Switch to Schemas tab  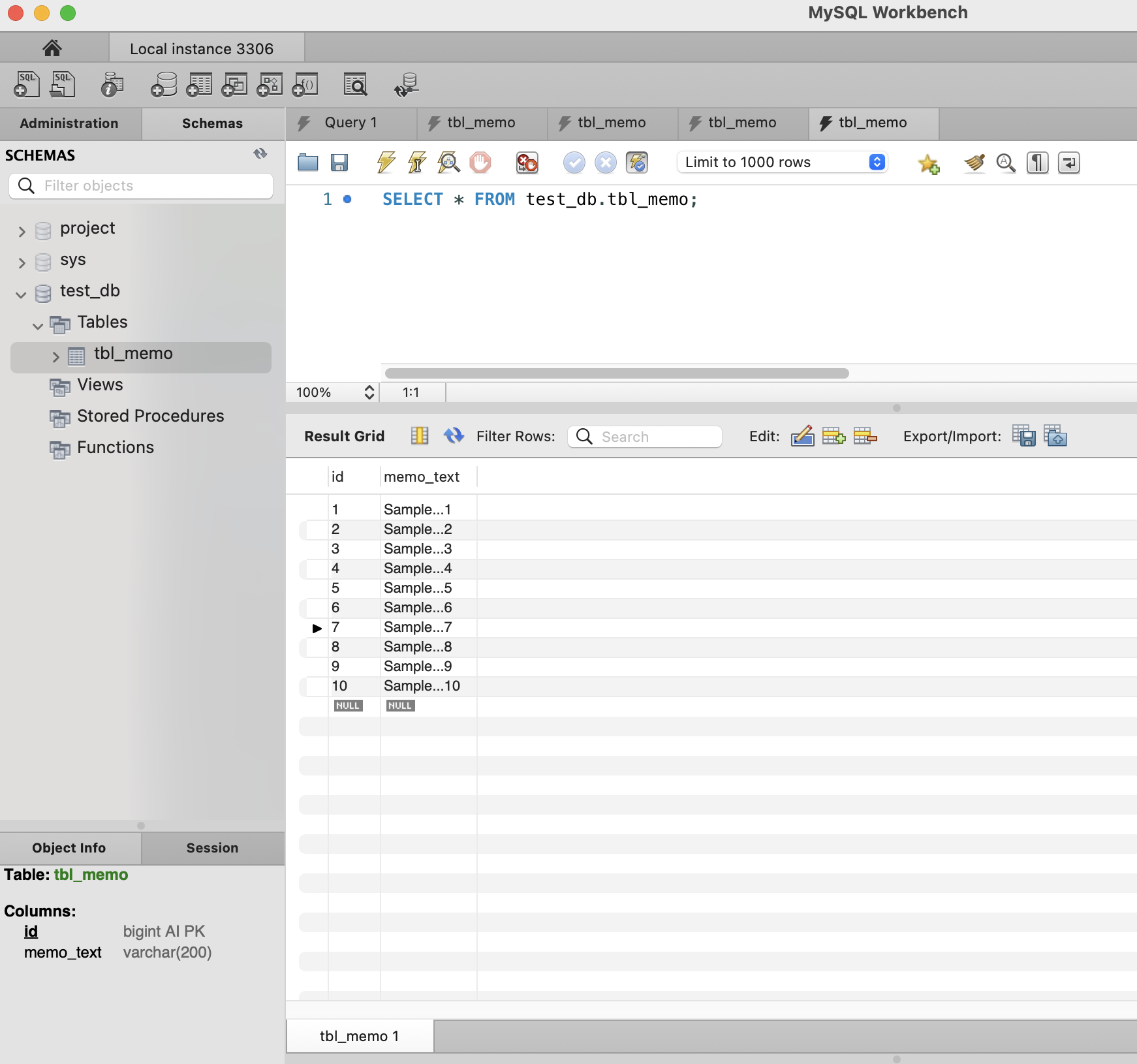click(213, 123)
